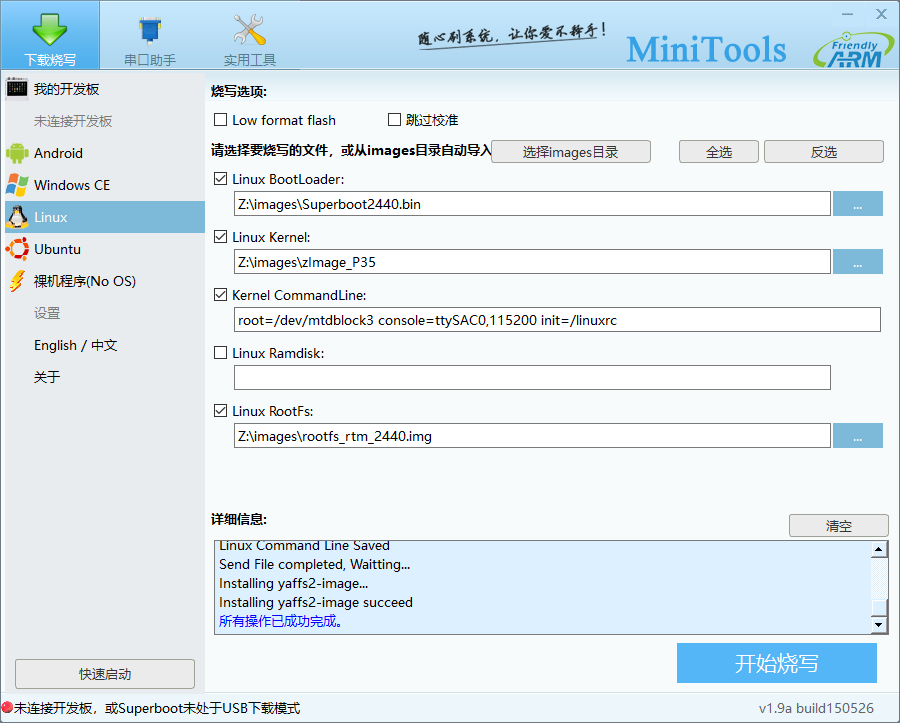Click 全选 select all button
This screenshot has width=900, height=723.
coord(719,151)
